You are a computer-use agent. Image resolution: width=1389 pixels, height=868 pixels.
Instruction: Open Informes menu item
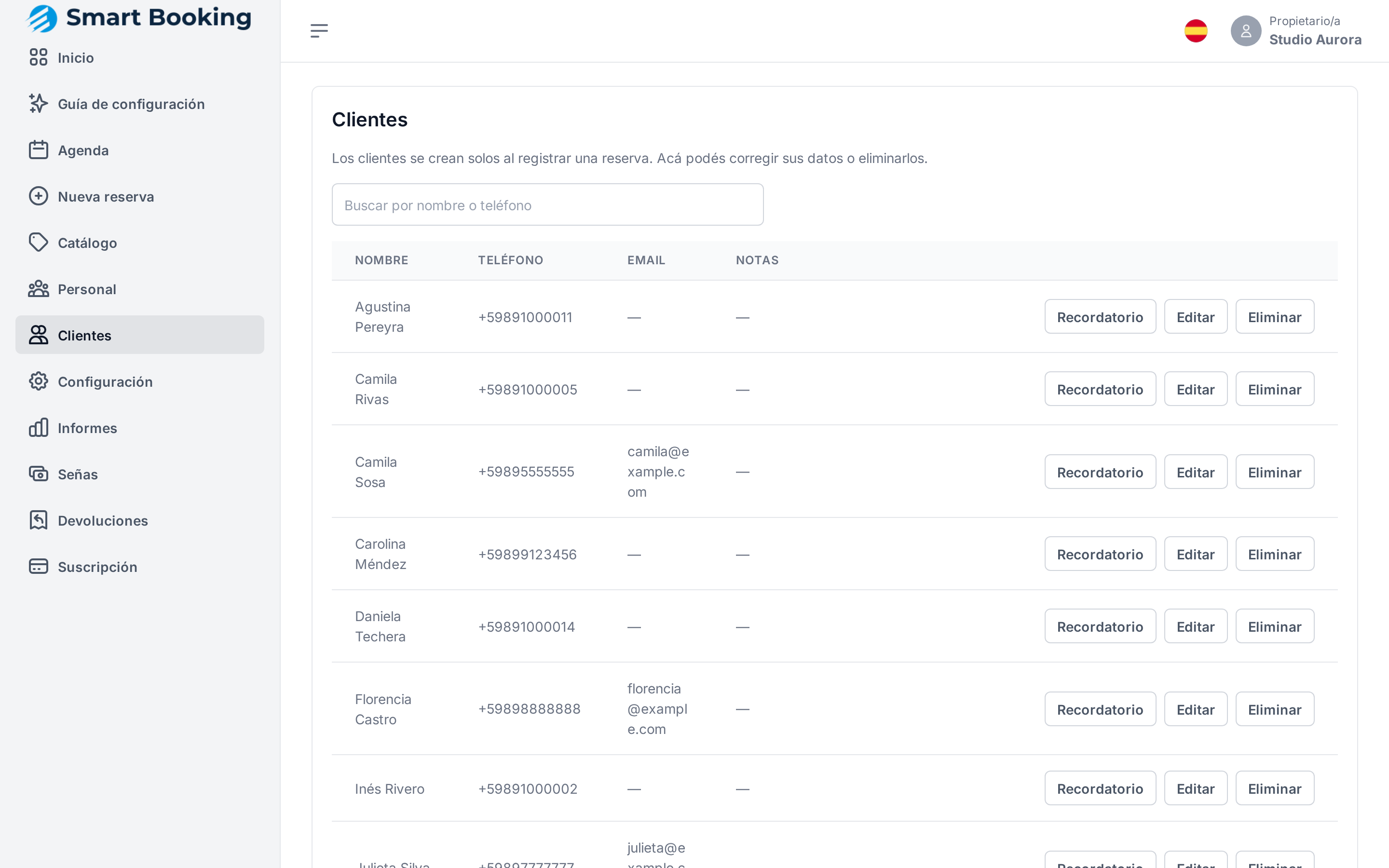pos(140,428)
